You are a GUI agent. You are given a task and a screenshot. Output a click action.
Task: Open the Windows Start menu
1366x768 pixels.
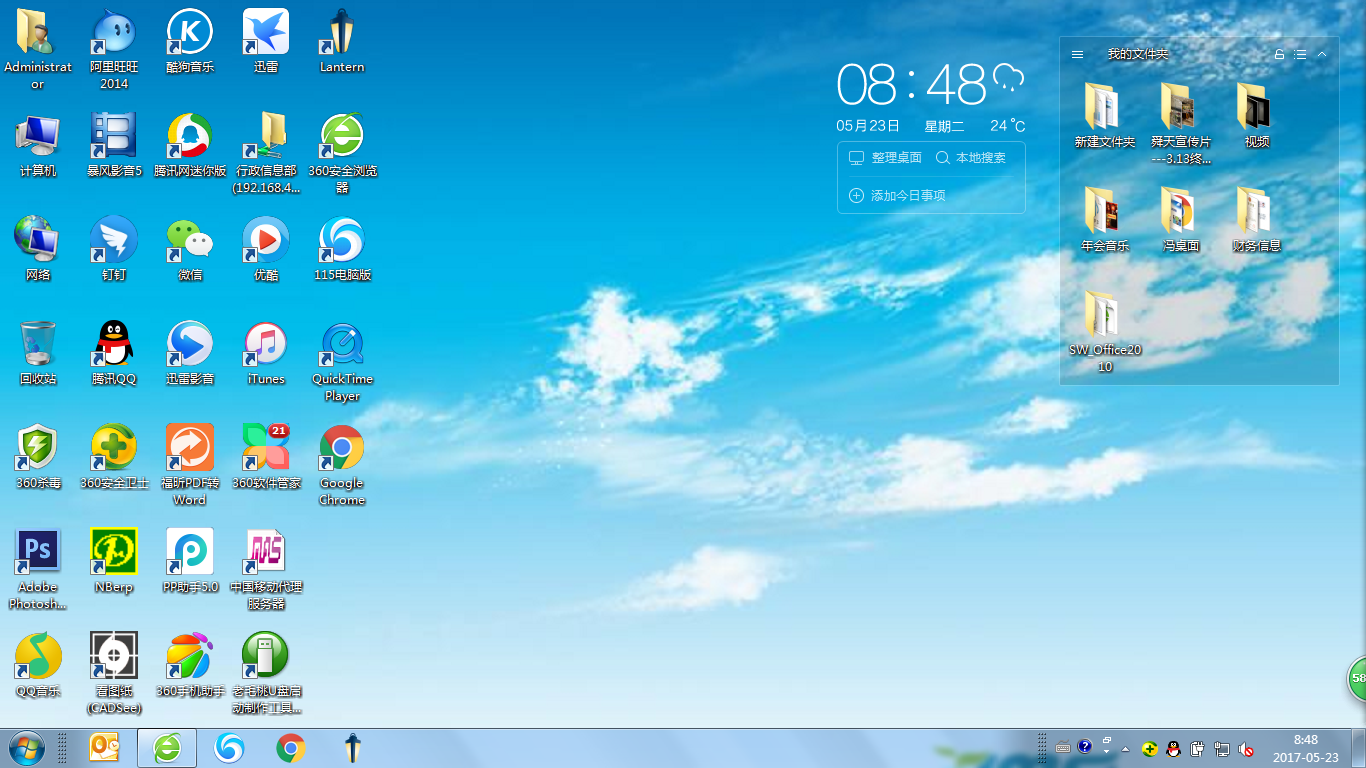coord(26,747)
